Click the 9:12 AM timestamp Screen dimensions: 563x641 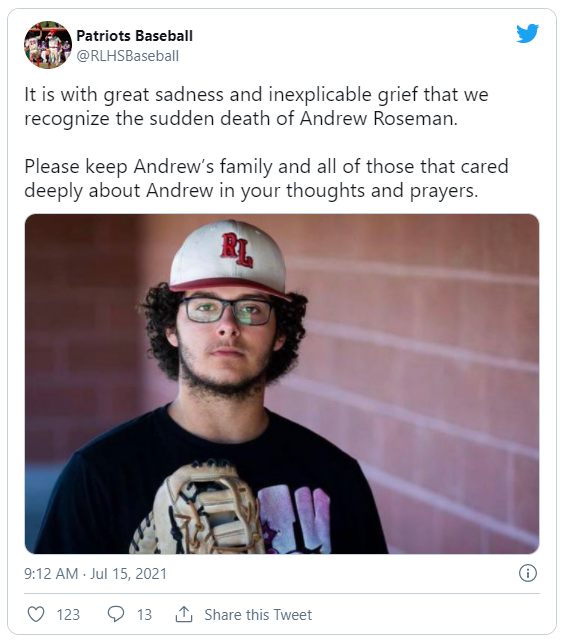click(x=51, y=574)
